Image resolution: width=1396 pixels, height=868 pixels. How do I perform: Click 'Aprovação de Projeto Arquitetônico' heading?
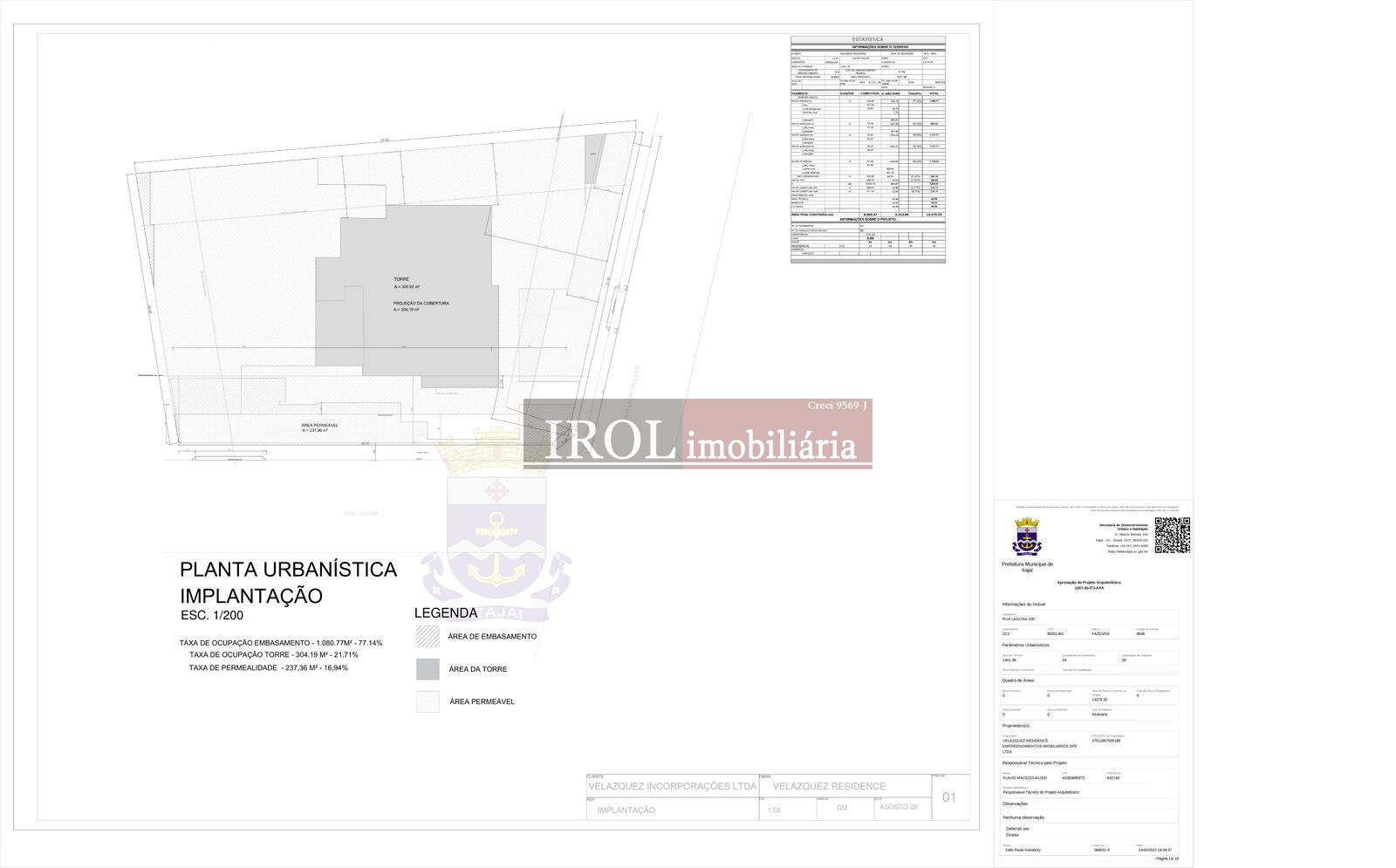1089,582
